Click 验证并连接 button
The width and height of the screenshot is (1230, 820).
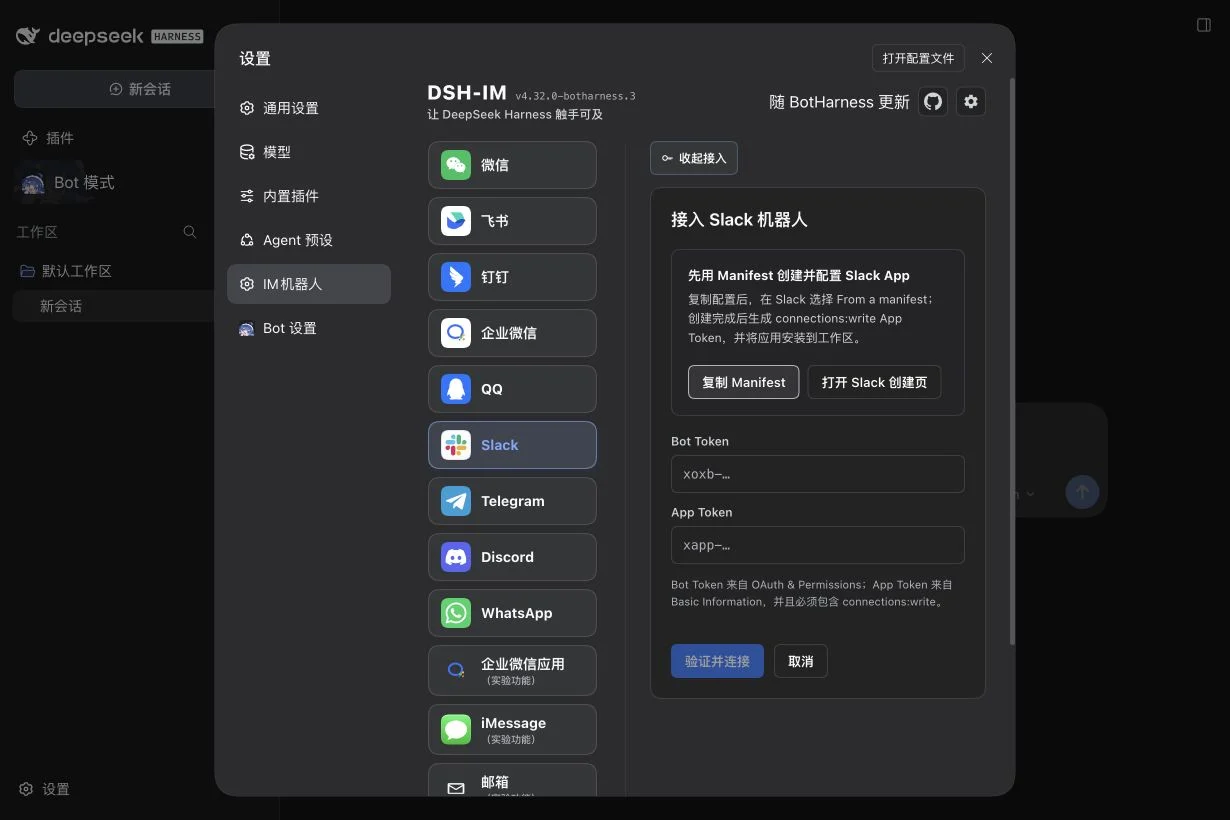point(717,661)
